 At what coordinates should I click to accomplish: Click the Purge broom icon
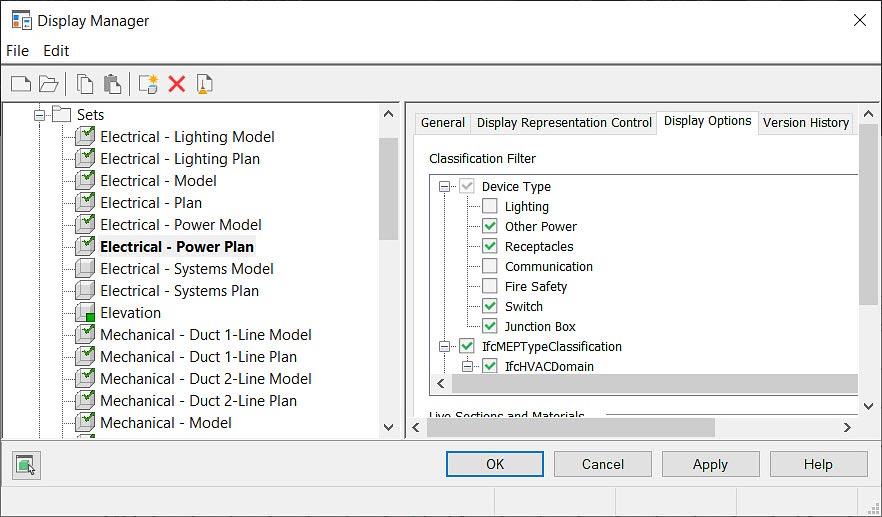click(204, 84)
